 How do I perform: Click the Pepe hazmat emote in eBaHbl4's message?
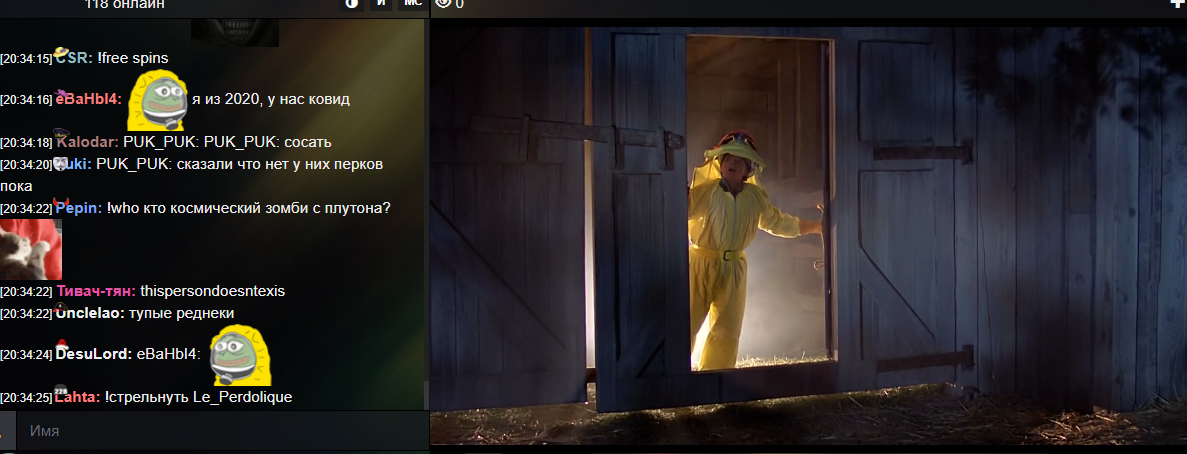[x=157, y=98]
